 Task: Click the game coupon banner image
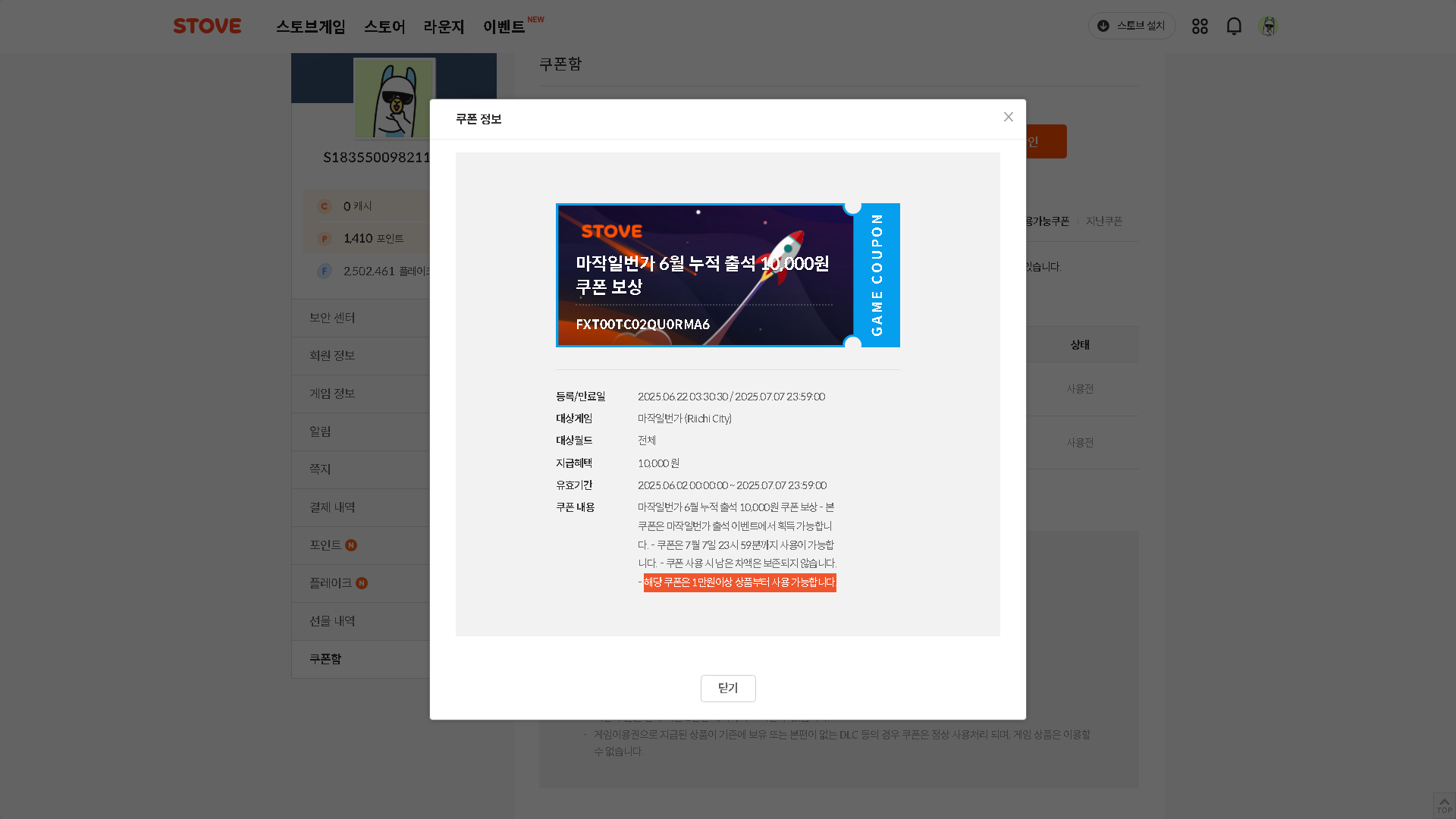tap(728, 275)
